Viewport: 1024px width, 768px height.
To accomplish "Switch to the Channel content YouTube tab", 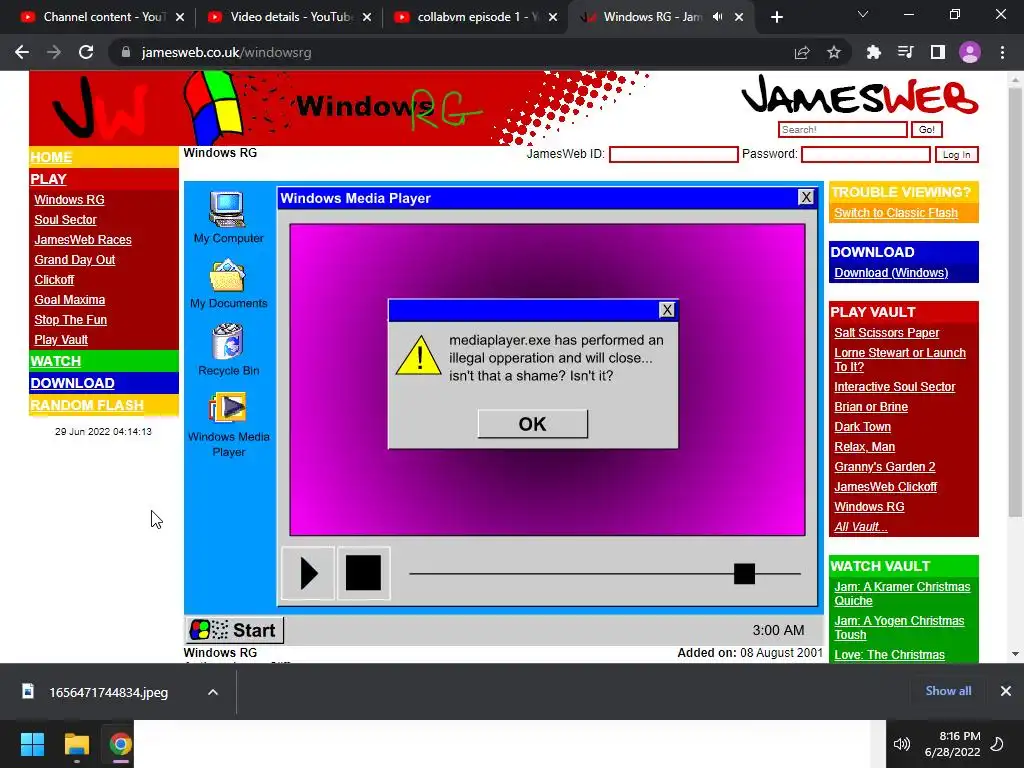I will point(103,17).
